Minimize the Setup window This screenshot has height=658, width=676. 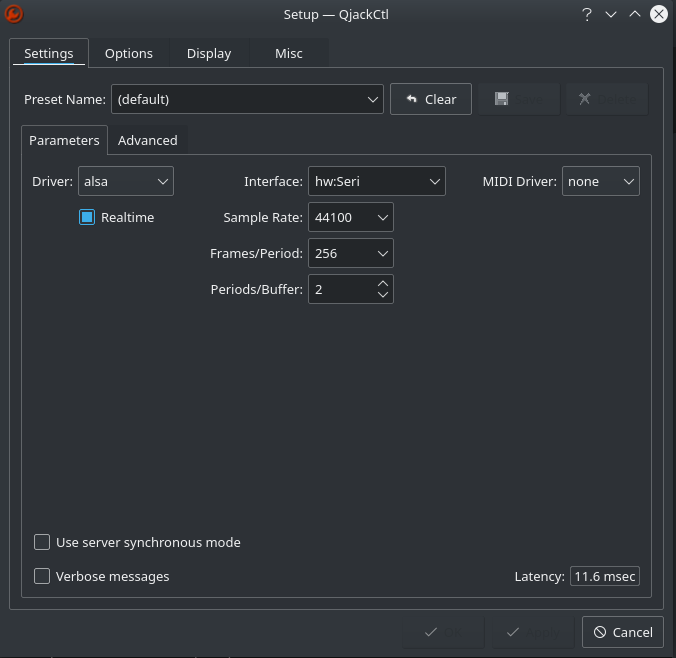click(x=611, y=14)
